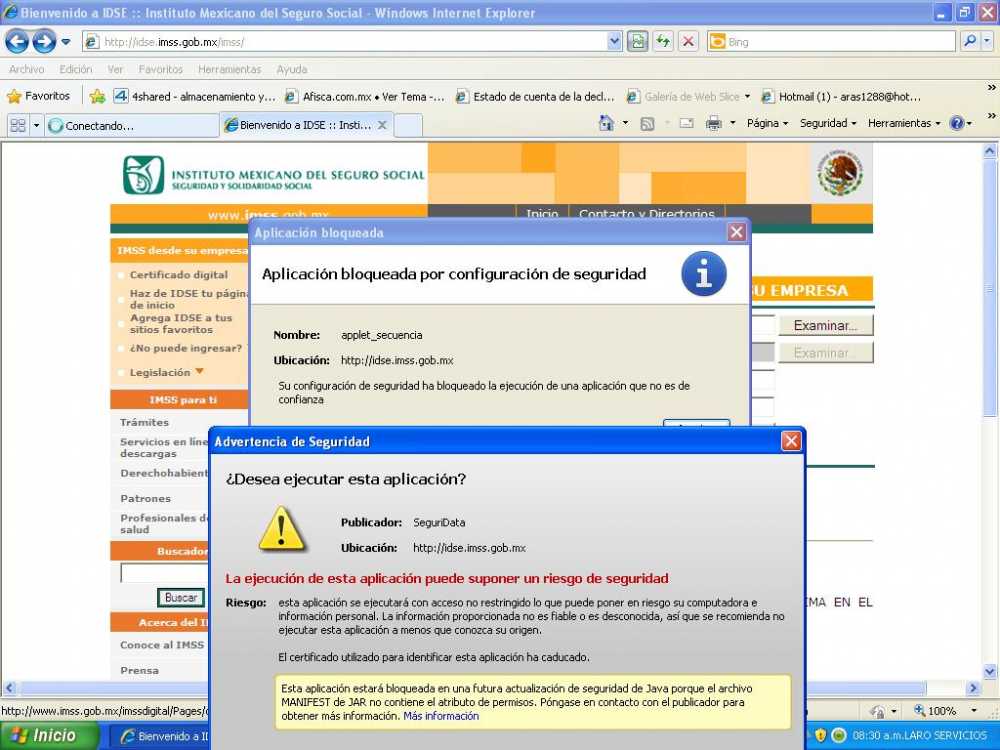Open the Afisca.com.mx favorites link

click(365, 97)
